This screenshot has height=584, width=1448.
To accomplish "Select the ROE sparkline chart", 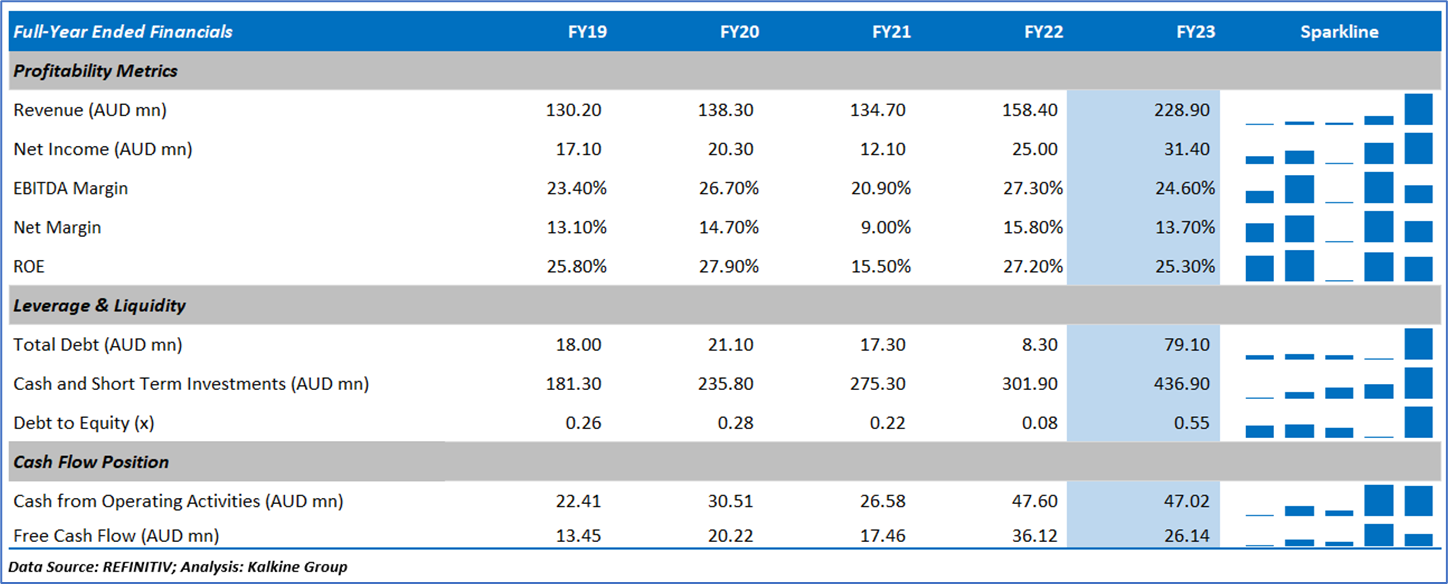I will pos(1339,266).
